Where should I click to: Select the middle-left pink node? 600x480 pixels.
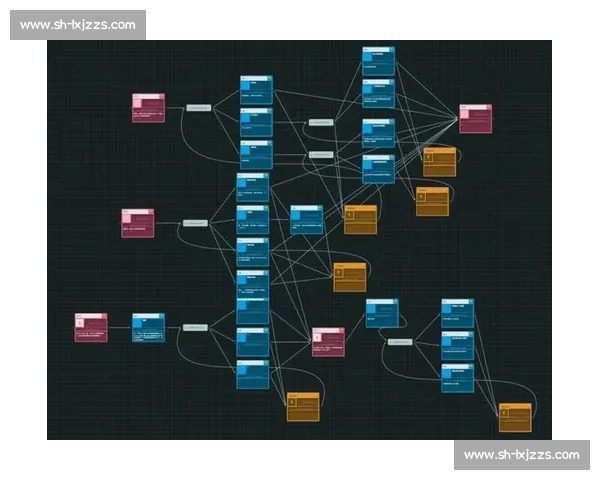click(138, 222)
